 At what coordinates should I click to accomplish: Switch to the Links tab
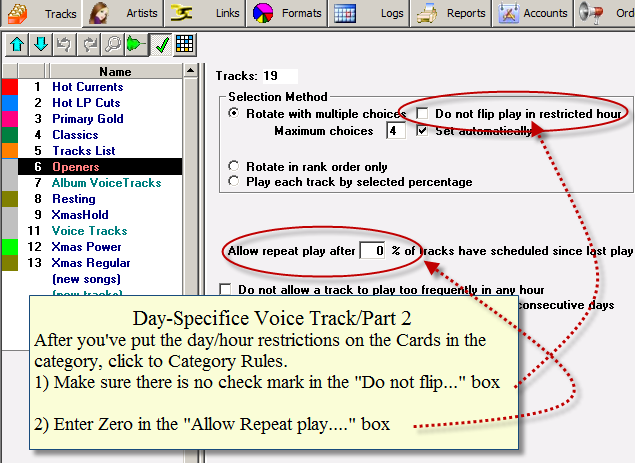click(205, 13)
